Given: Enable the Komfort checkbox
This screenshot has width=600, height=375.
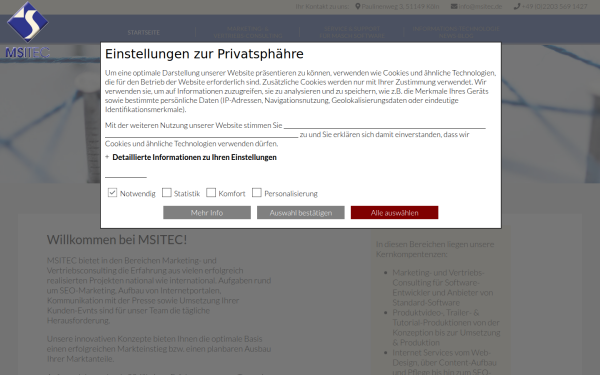Looking at the screenshot, I should pyautogui.click(x=211, y=192).
